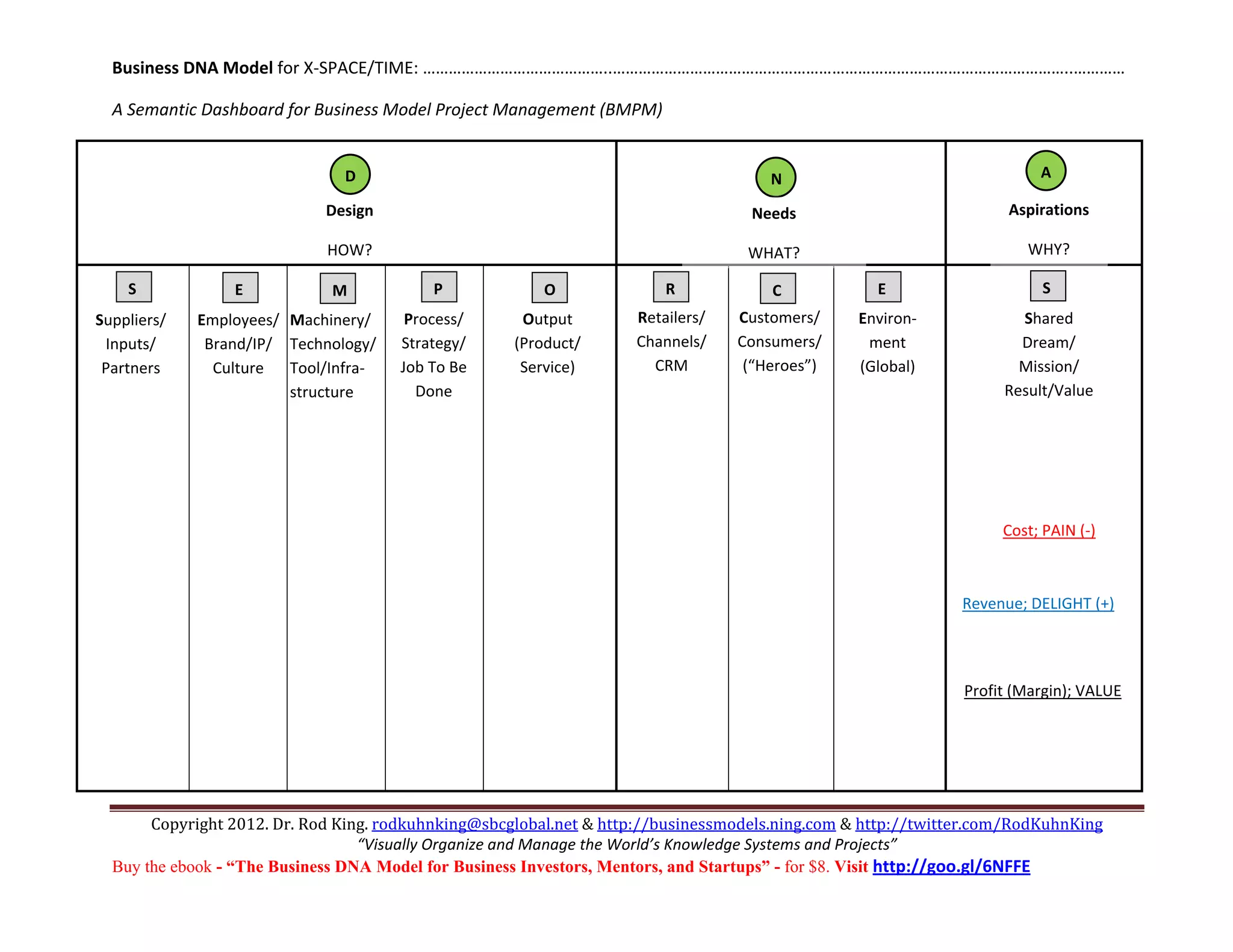Click the Machinery/Technology/Tool/Infrastructure label
This screenshot has width=1233, height=952.
[x=332, y=356]
